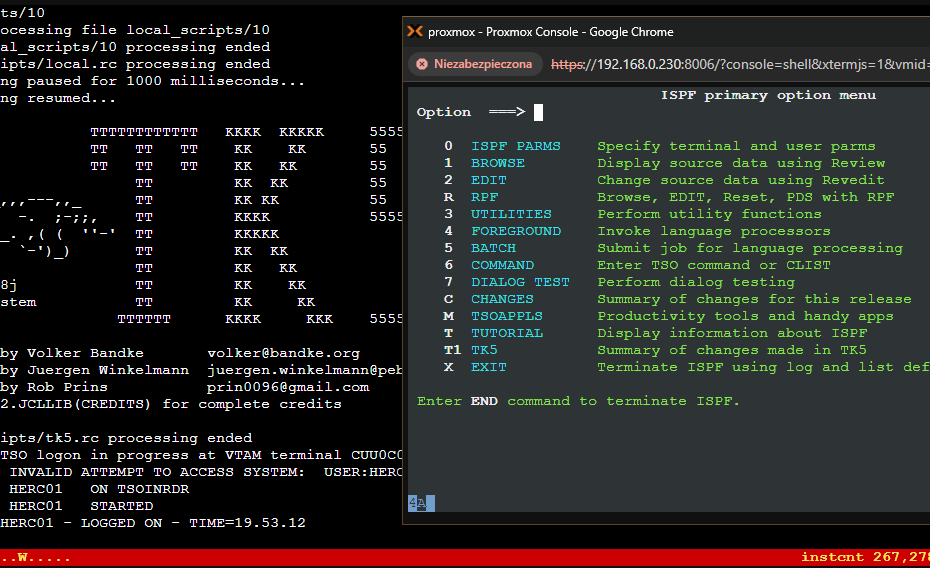Click 'Enter TSO command or CLIST' description
This screenshot has width=930, height=568.
click(x=714, y=265)
